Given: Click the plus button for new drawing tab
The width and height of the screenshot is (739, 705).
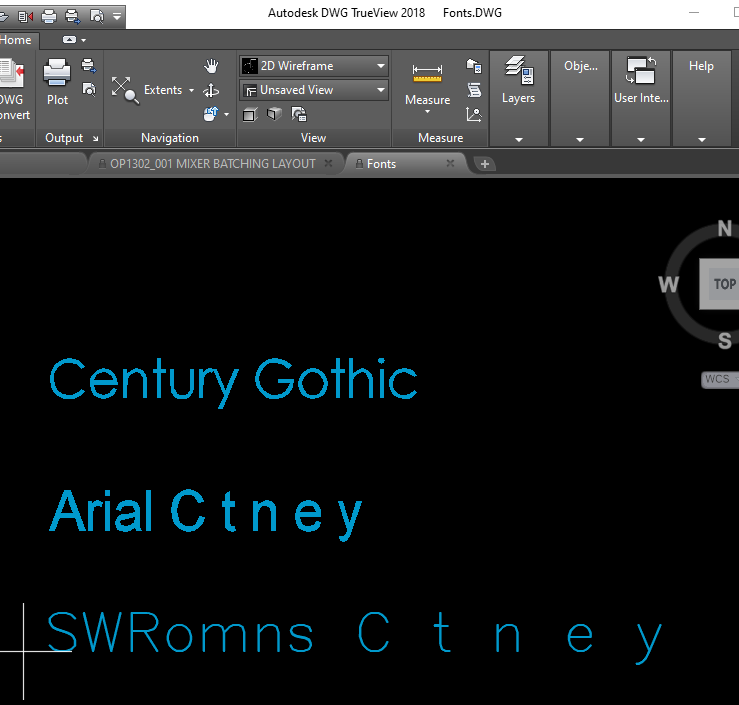Looking at the screenshot, I should [x=484, y=164].
